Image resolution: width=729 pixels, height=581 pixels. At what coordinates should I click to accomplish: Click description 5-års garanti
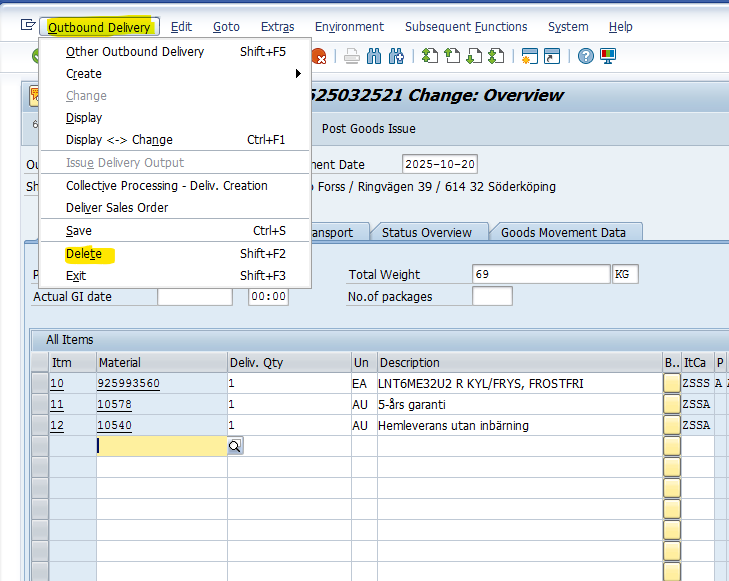tap(412, 404)
